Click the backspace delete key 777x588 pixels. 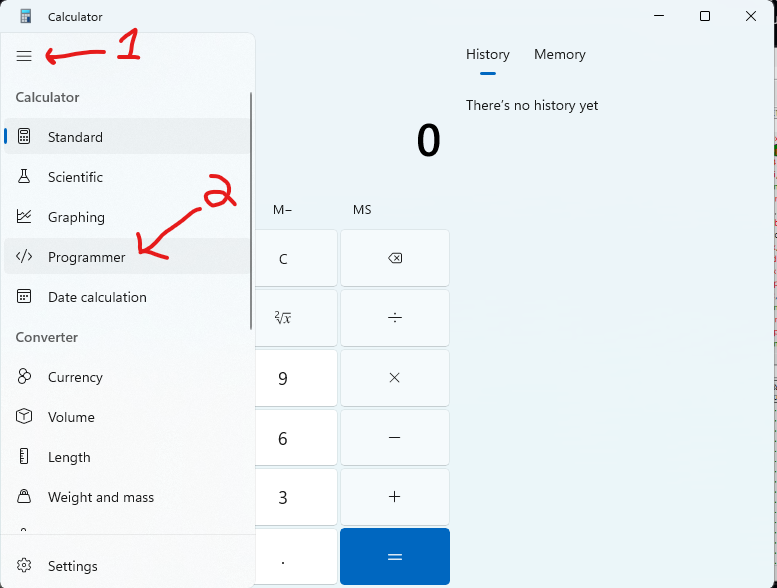coord(395,258)
